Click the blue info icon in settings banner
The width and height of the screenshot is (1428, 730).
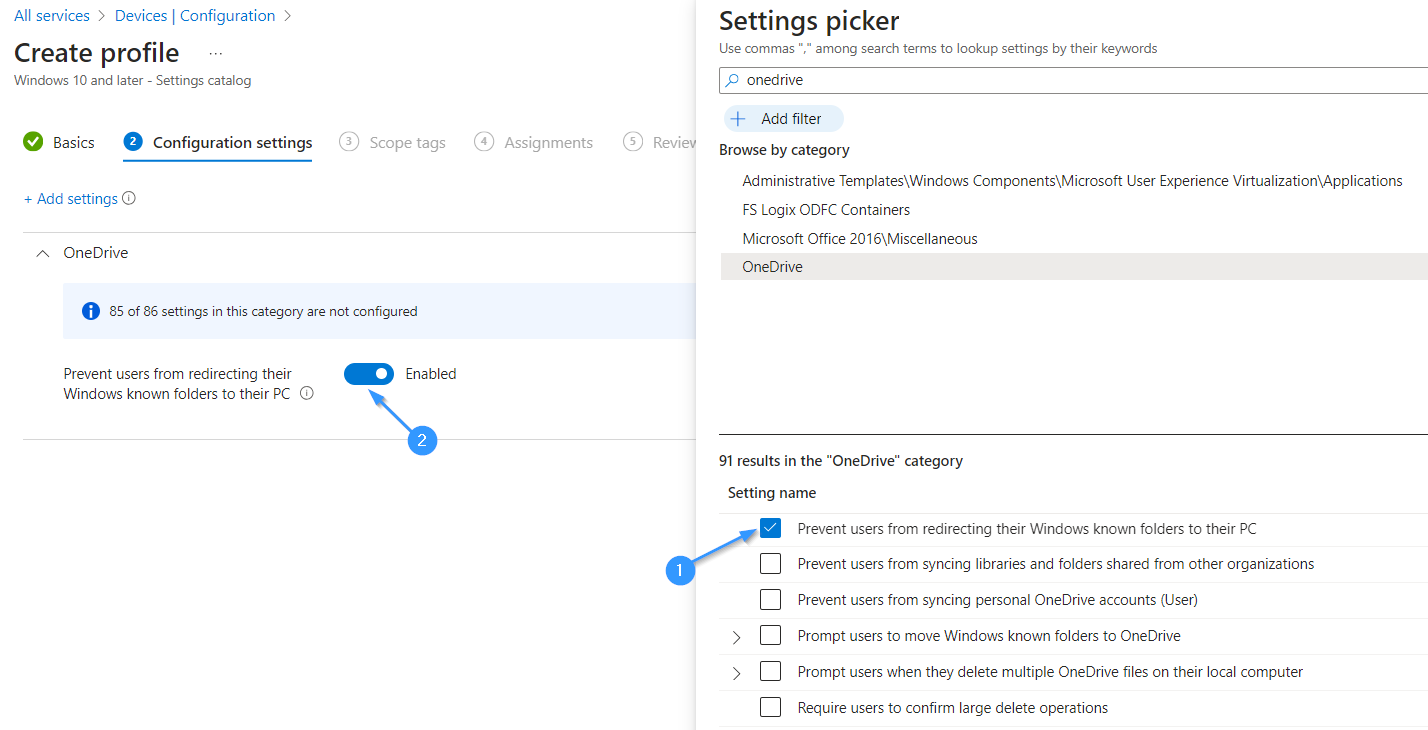(90, 311)
